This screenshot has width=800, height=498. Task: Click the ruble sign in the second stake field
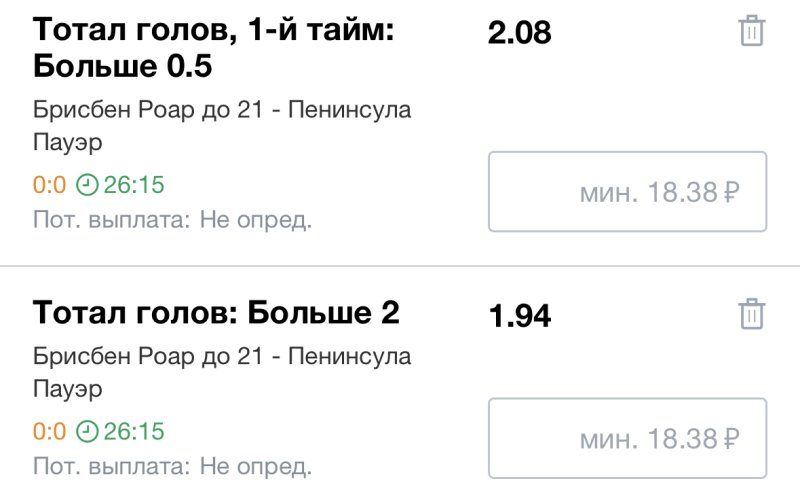pyautogui.click(x=730, y=439)
